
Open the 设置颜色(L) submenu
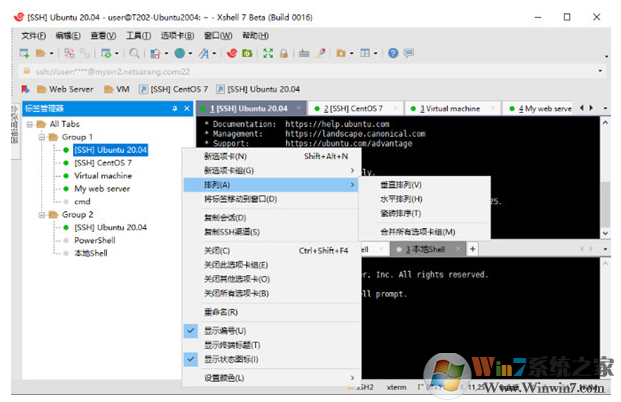tap(272, 378)
